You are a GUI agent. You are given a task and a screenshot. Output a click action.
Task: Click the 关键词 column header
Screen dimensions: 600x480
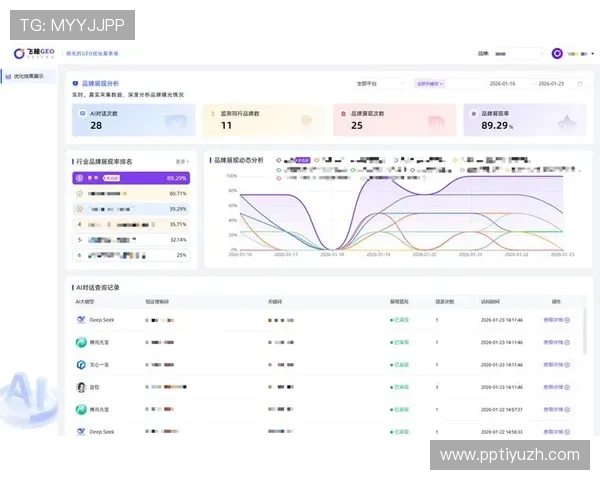click(x=275, y=302)
